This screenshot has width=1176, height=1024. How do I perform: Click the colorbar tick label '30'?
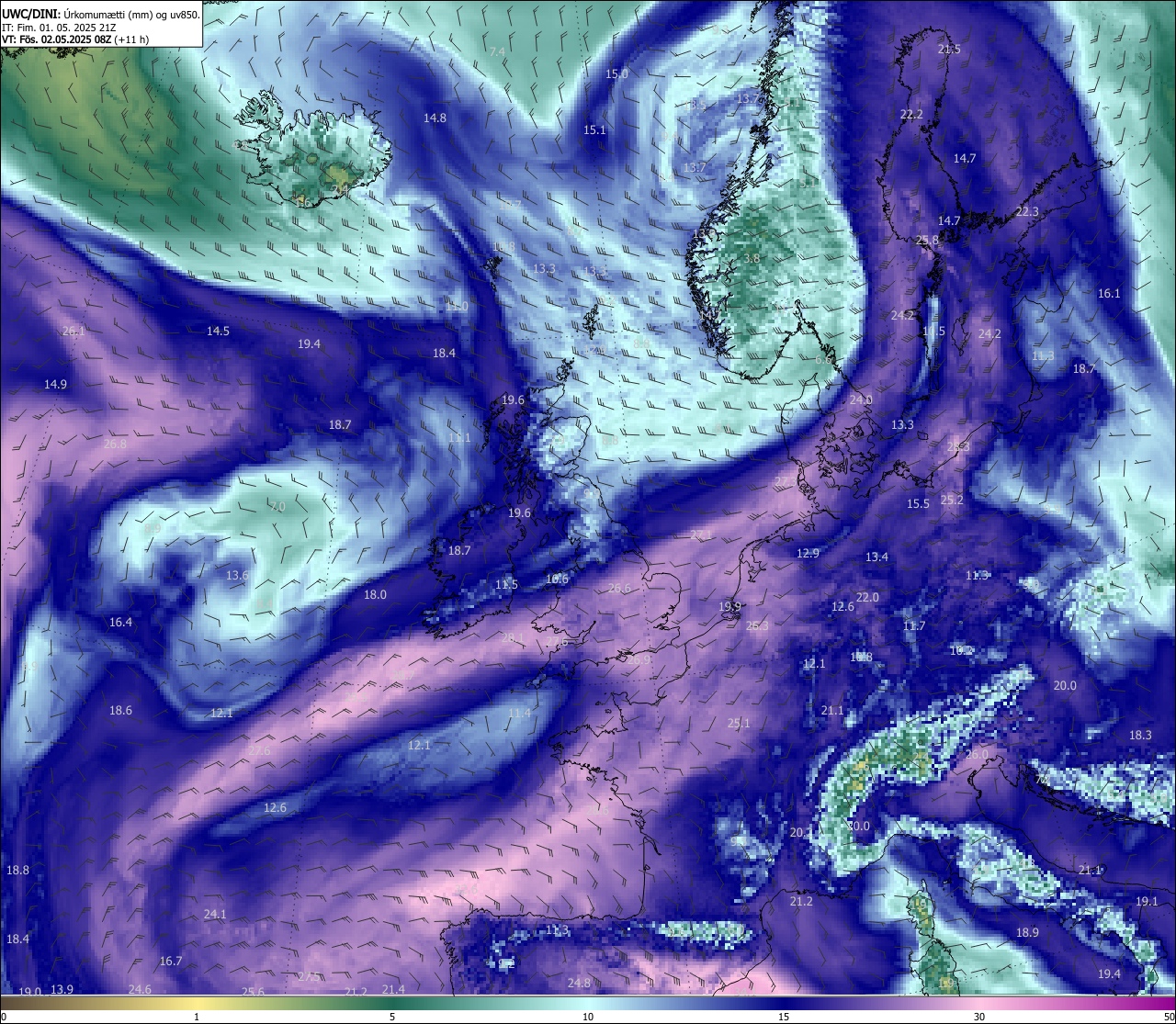point(979,1017)
